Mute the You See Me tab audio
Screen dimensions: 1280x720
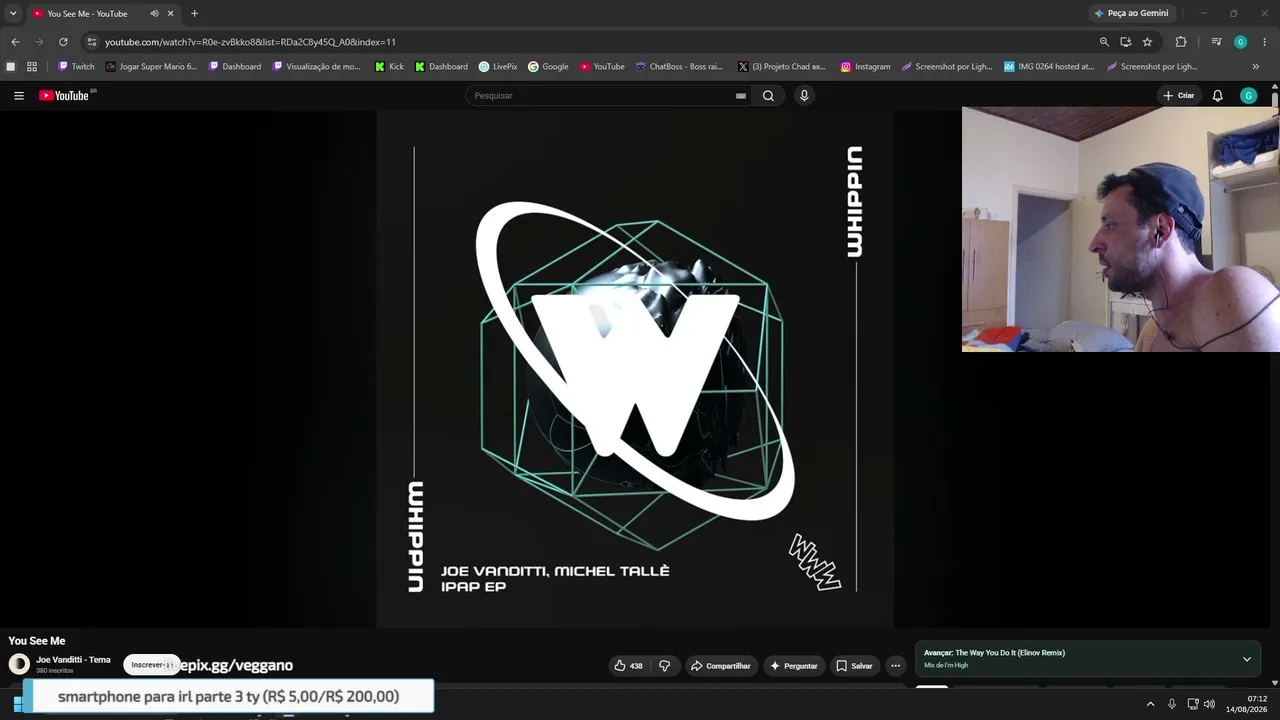[154, 14]
